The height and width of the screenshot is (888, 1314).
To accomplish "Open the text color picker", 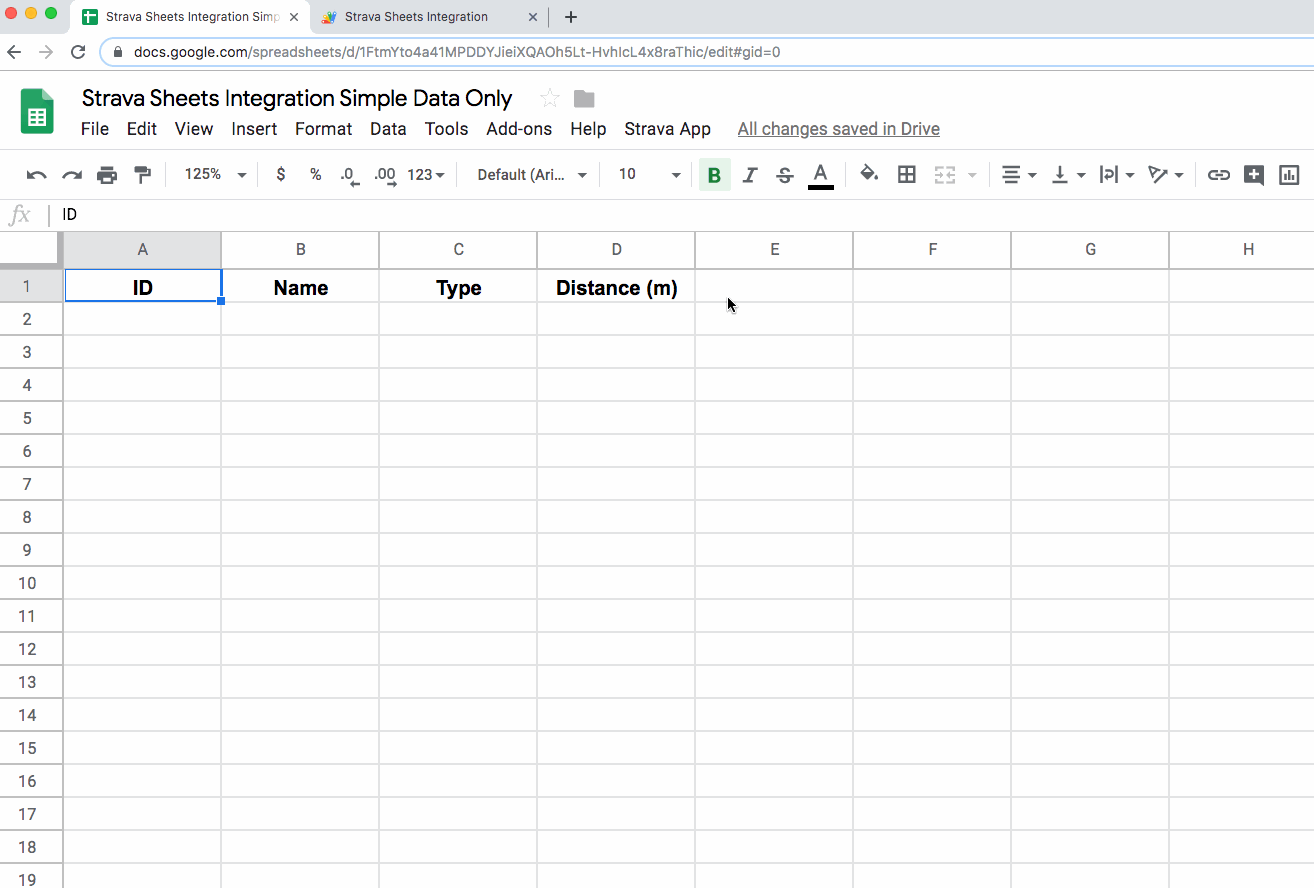I will coord(820,174).
